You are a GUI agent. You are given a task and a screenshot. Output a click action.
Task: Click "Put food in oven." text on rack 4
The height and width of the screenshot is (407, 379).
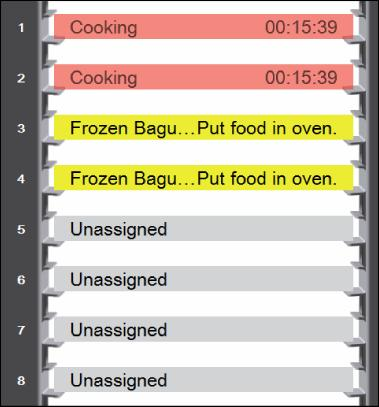[x=267, y=178]
